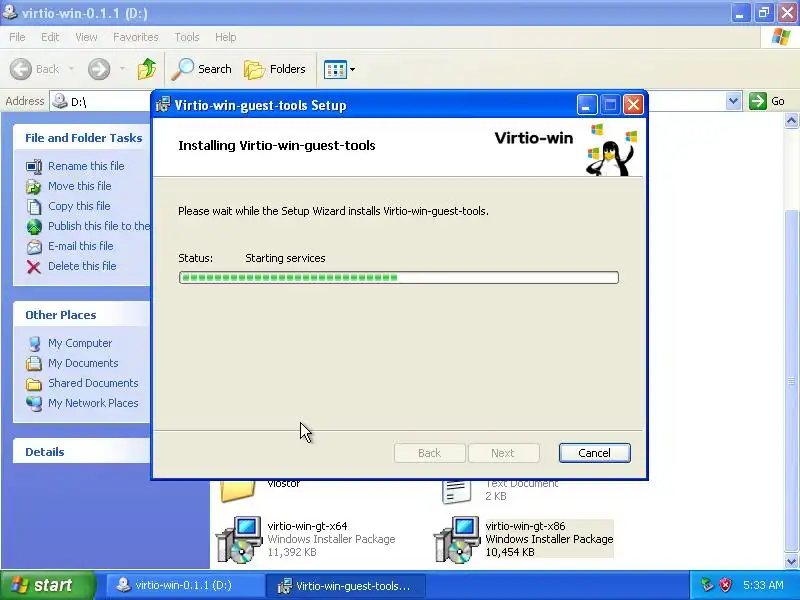Click the Back arrow toolbar icon

pos(21,69)
